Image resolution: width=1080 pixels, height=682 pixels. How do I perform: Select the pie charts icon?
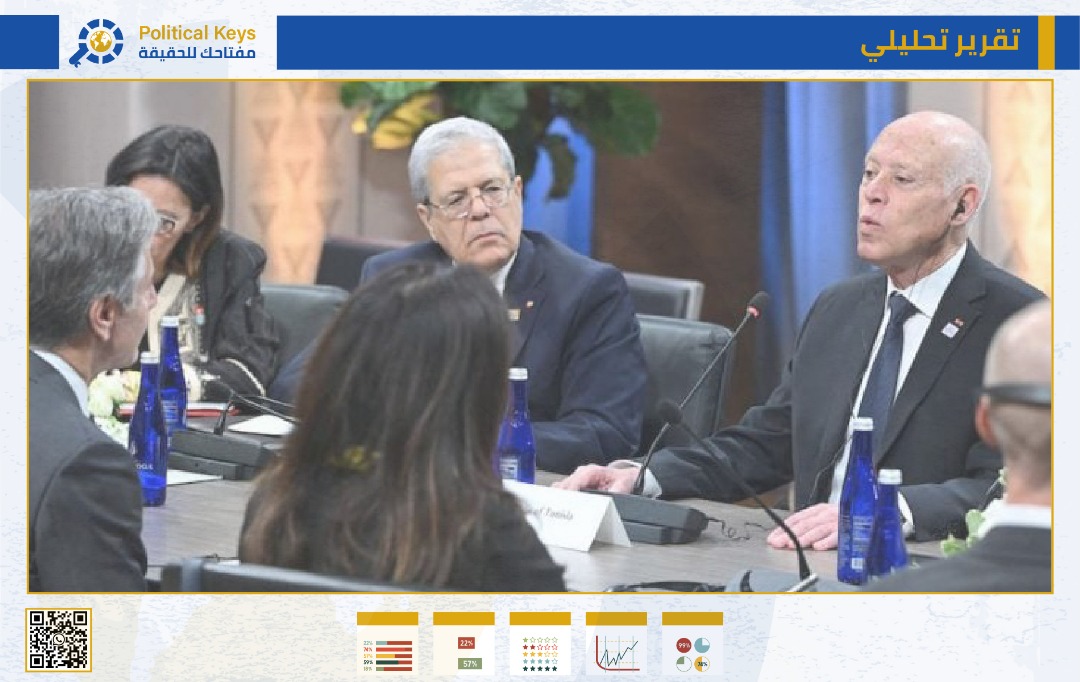coord(692,645)
